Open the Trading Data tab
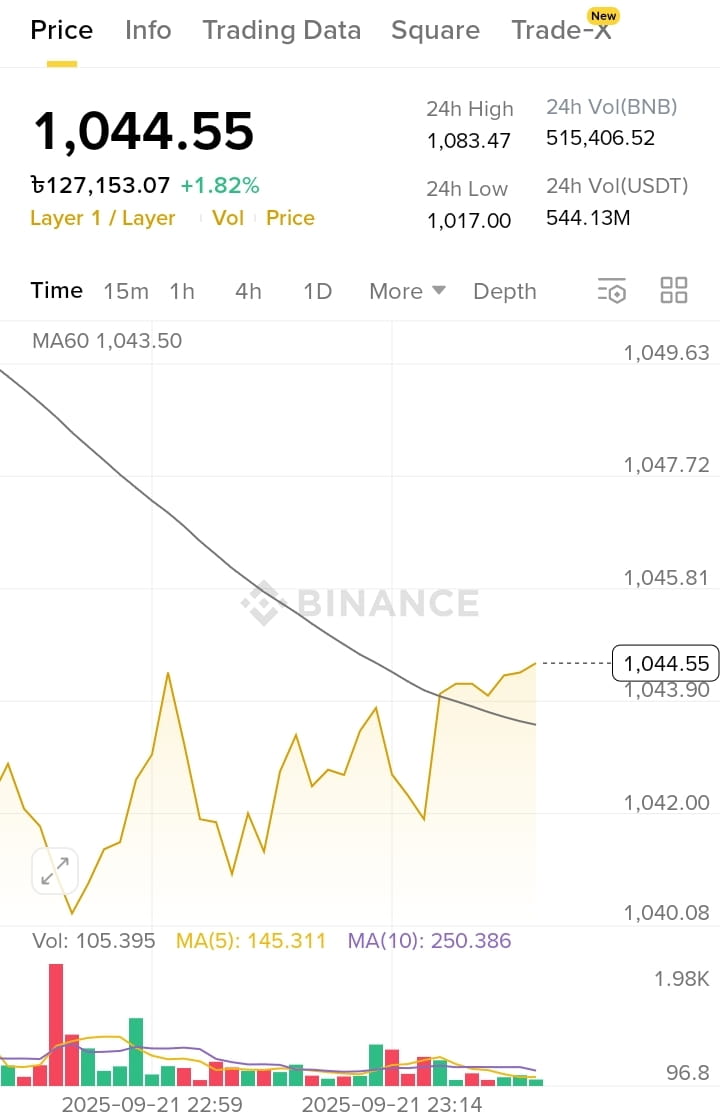Viewport: 720px width, 1115px height. pos(281,30)
